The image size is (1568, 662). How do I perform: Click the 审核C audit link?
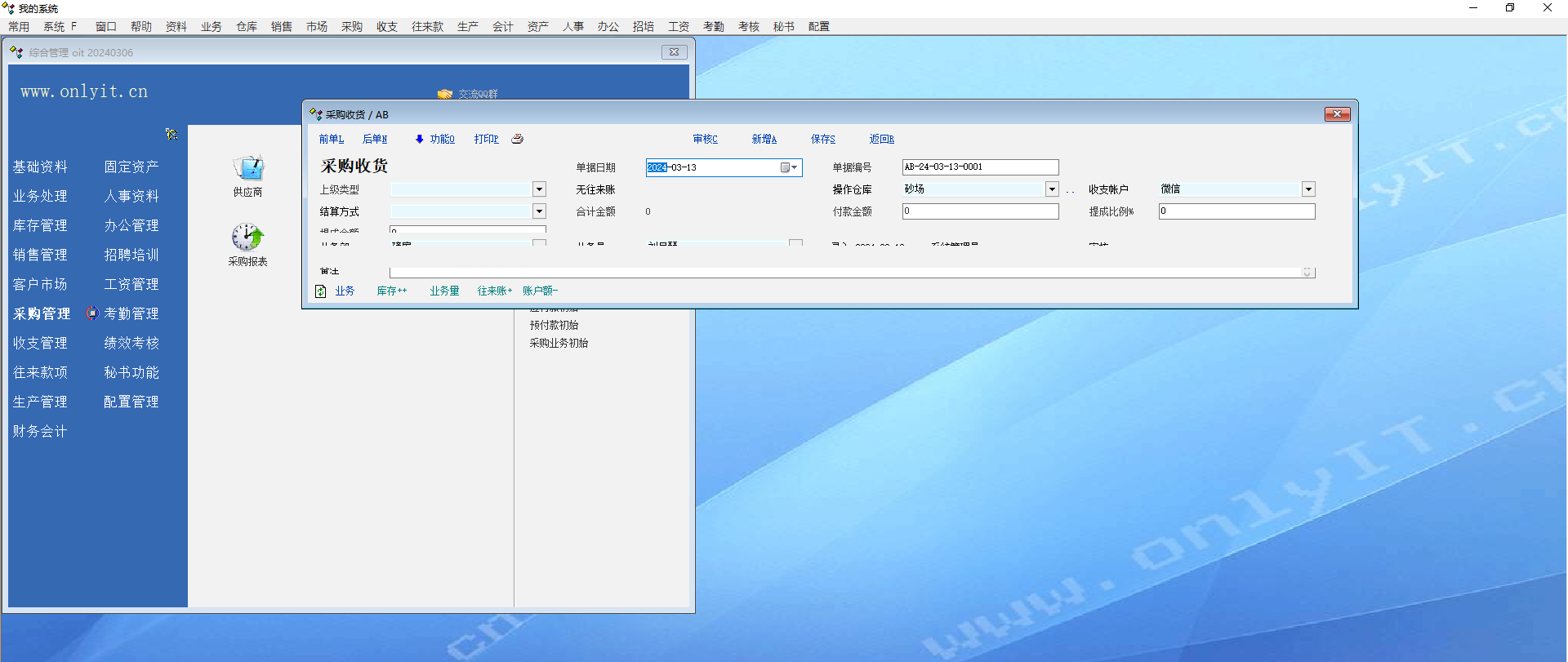pyautogui.click(x=705, y=140)
